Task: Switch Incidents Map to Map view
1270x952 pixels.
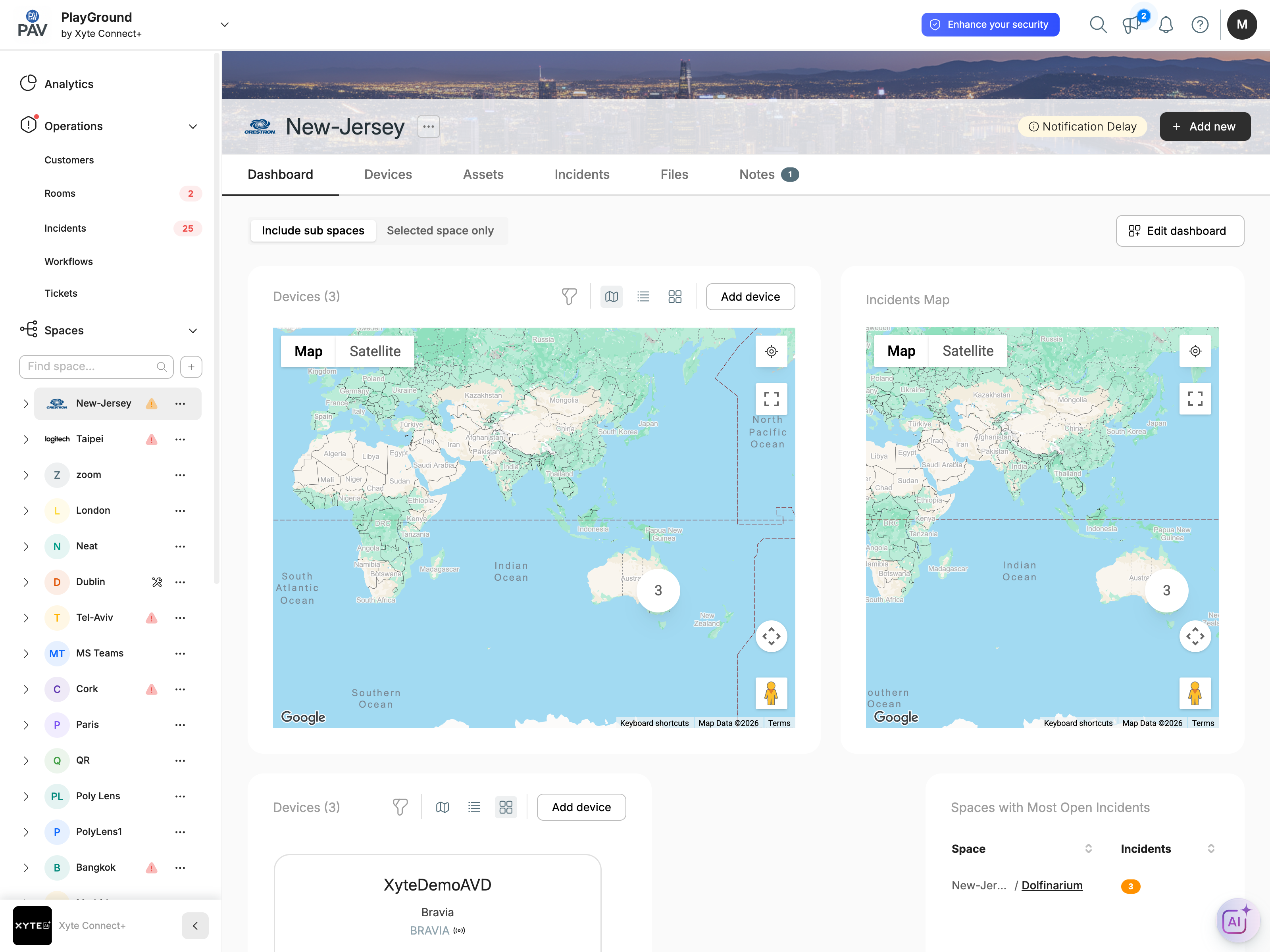Action: click(901, 351)
